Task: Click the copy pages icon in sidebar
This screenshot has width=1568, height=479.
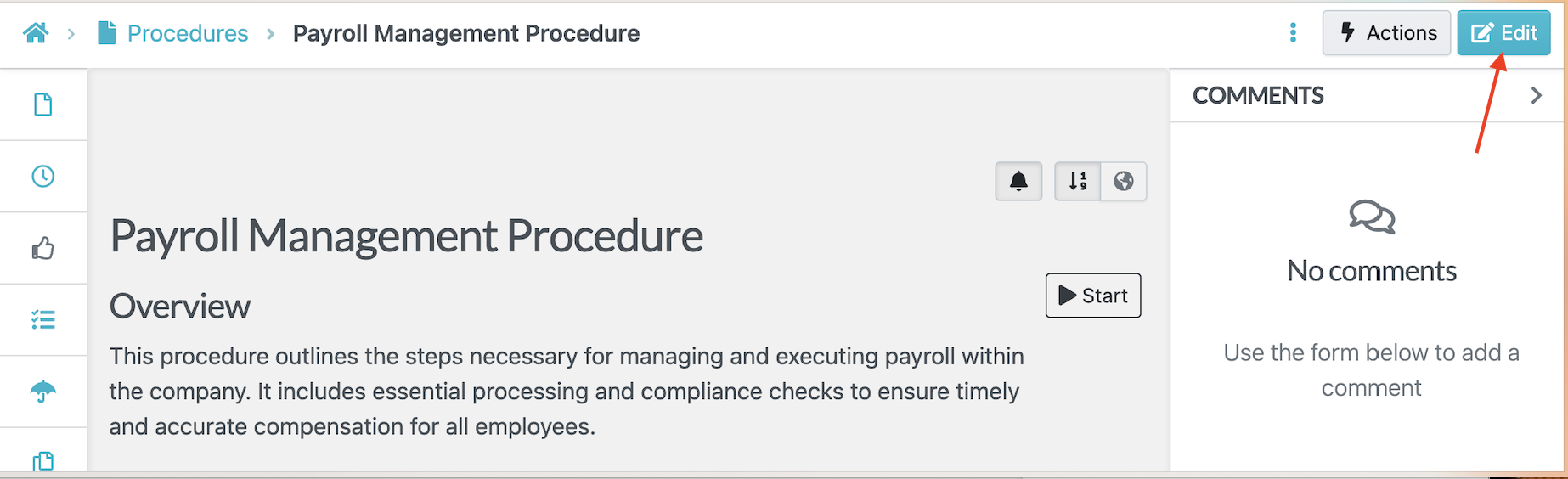Action: [x=43, y=461]
